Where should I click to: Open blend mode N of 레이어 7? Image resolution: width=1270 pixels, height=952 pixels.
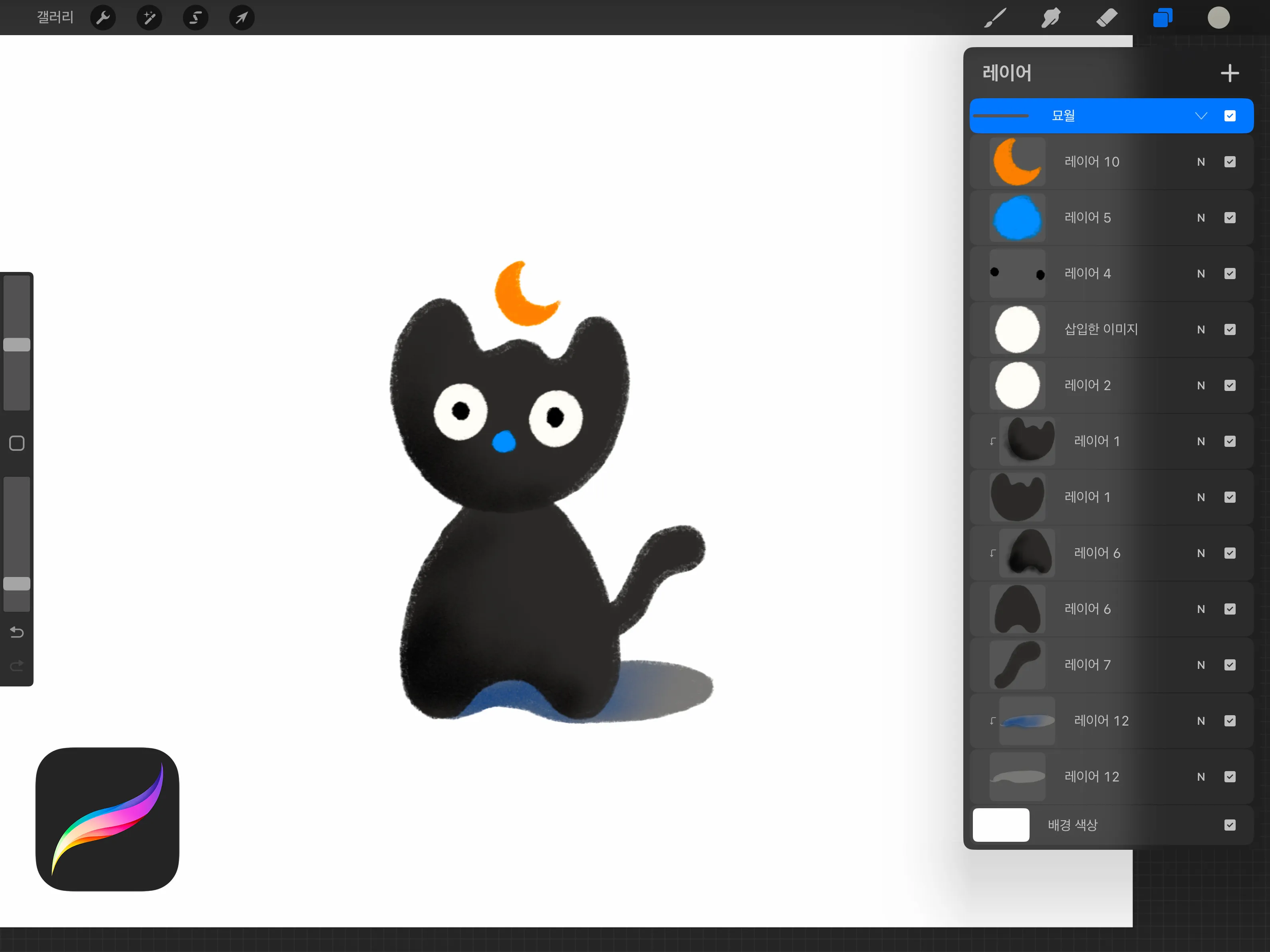point(1201,665)
